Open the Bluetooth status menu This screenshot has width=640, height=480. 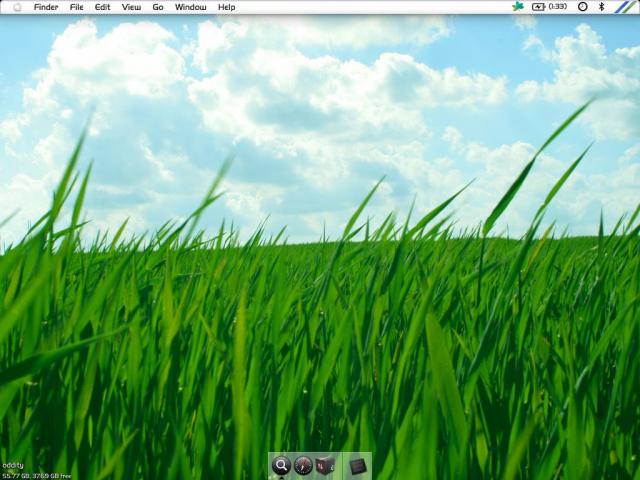601,7
